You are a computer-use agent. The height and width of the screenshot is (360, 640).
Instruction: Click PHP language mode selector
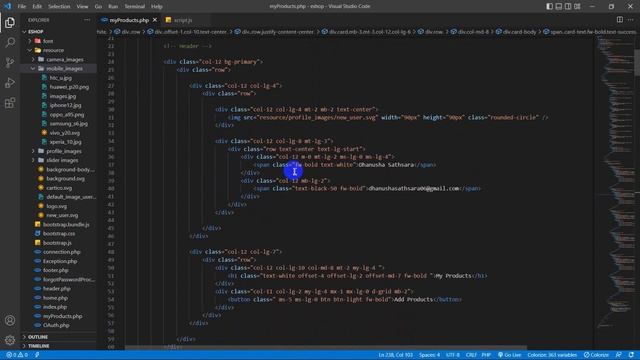click(x=486, y=355)
